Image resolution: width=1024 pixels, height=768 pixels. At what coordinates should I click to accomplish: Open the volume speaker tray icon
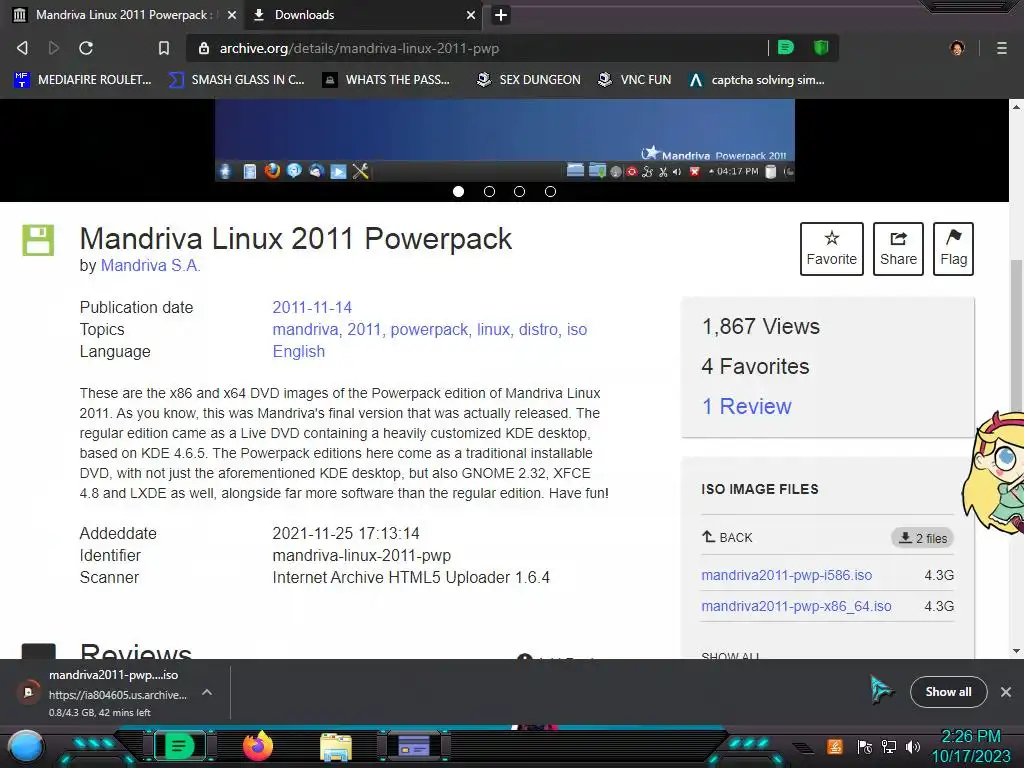[x=912, y=746]
